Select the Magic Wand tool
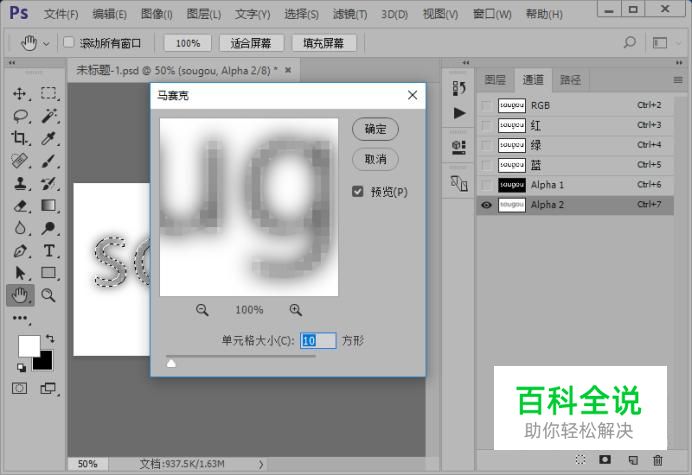The height and width of the screenshot is (475, 692). (49, 116)
